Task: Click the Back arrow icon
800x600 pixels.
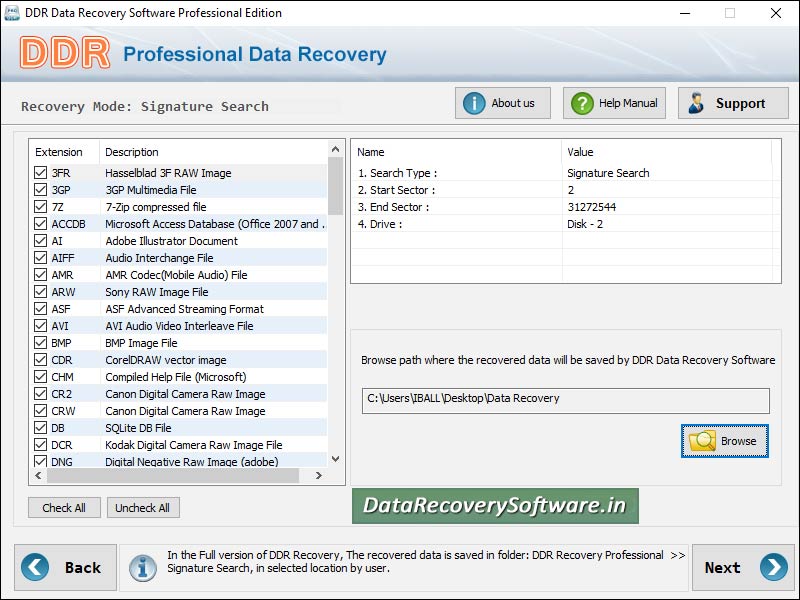Action: pyautogui.click(x=36, y=567)
